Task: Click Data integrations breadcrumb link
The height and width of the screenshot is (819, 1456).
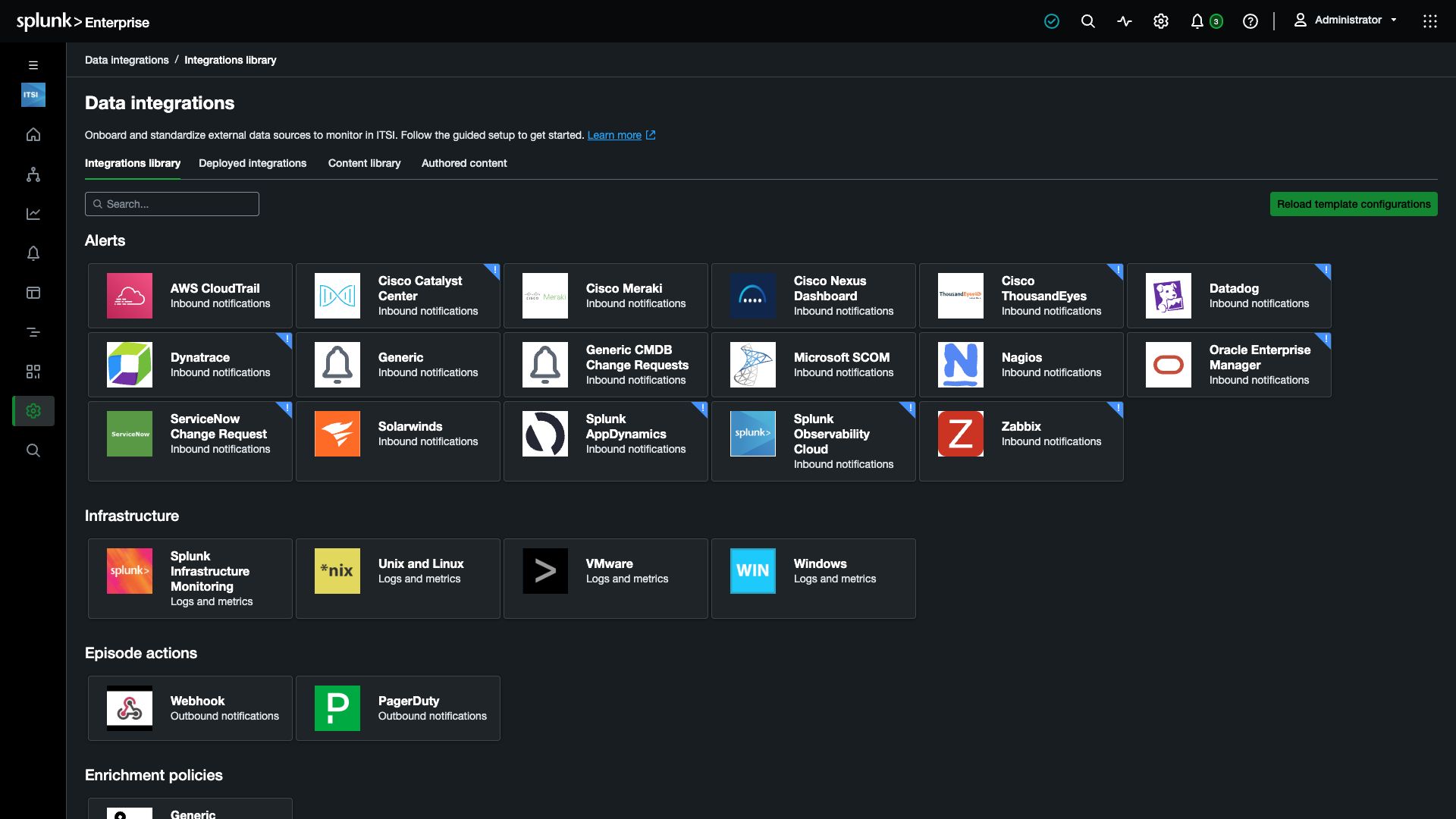Action: click(x=127, y=60)
